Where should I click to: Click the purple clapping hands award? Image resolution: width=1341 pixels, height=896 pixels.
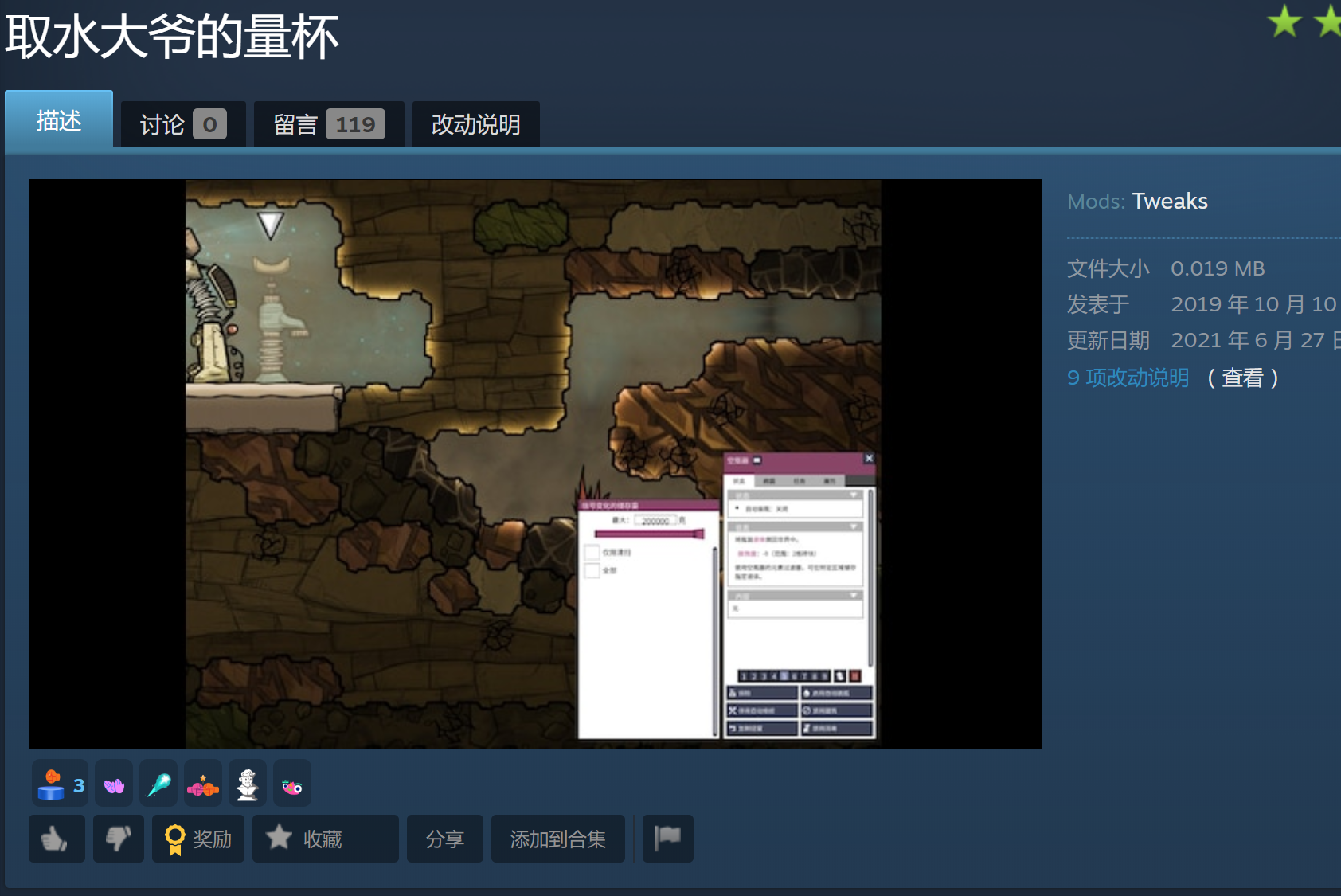click(114, 785)
